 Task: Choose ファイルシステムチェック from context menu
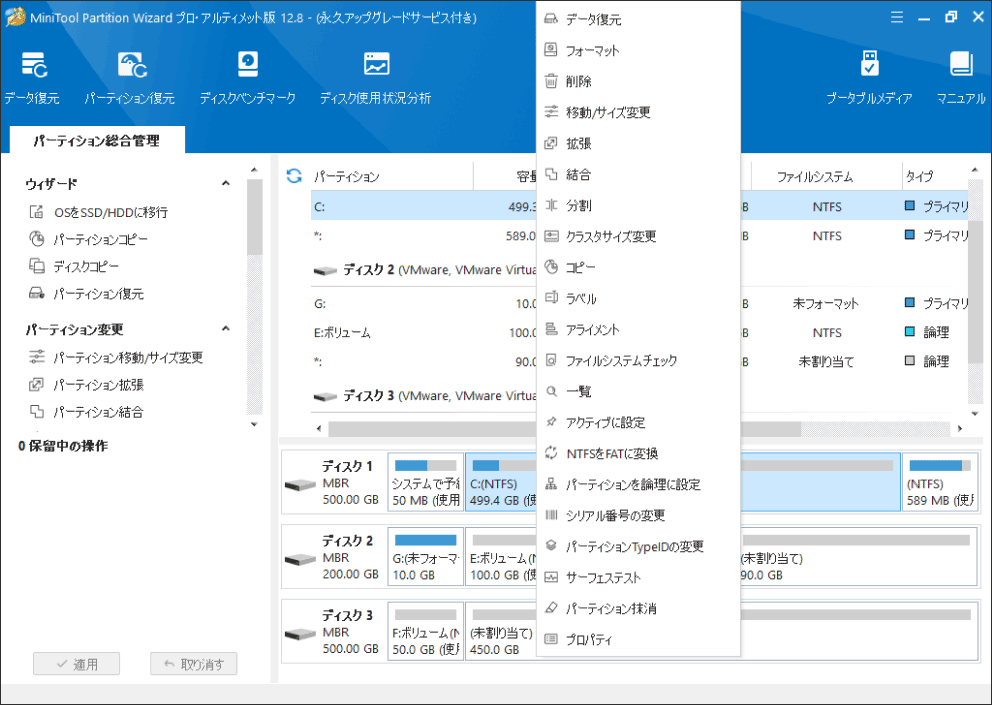click(638, 360)
